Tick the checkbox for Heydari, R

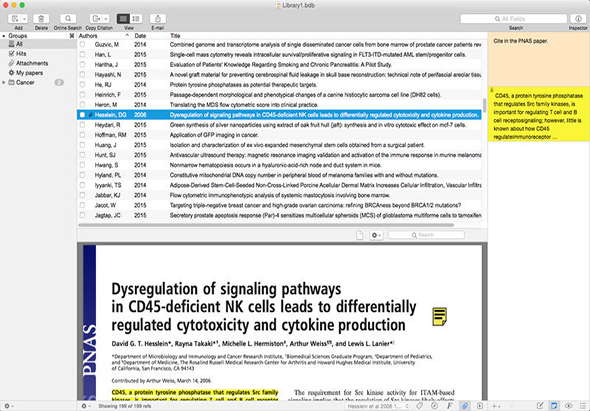coord(82,125)
